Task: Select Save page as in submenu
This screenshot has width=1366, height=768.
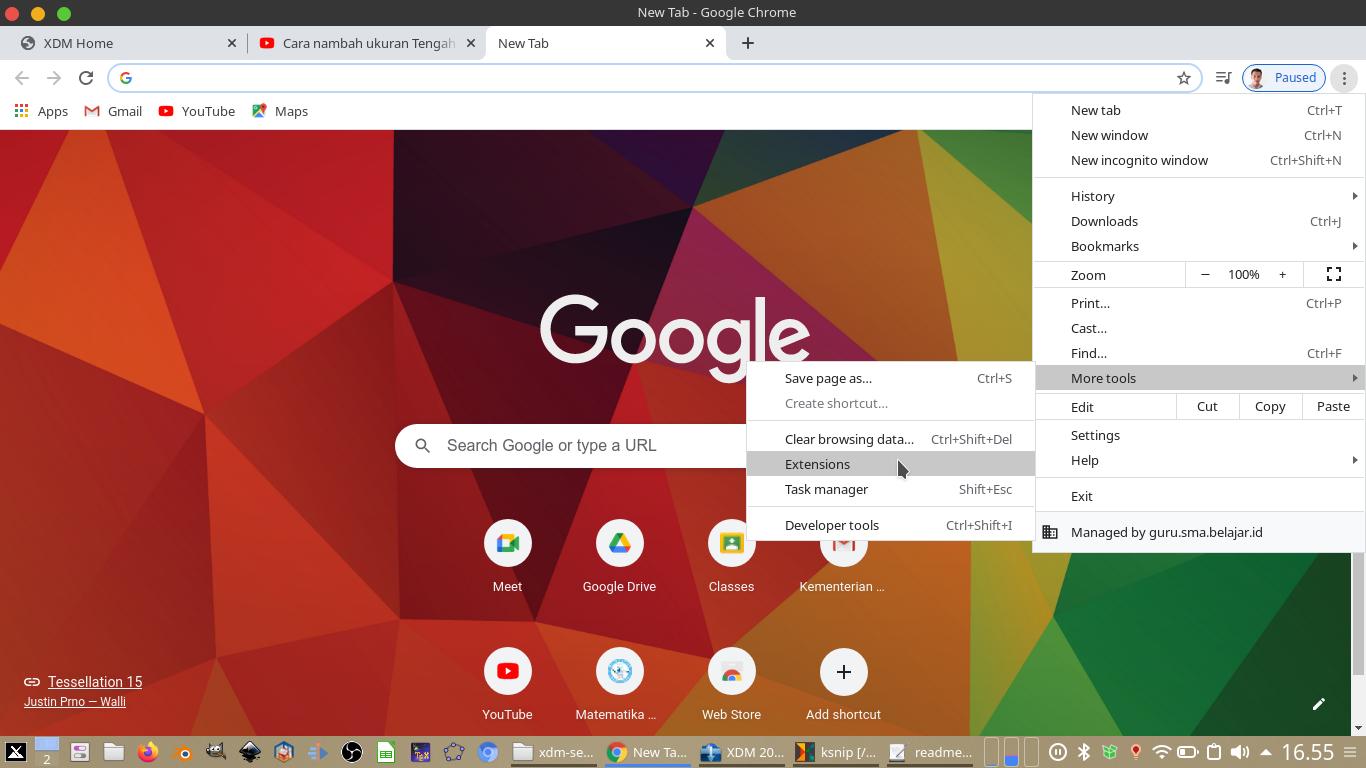Action: click(890, 378)
